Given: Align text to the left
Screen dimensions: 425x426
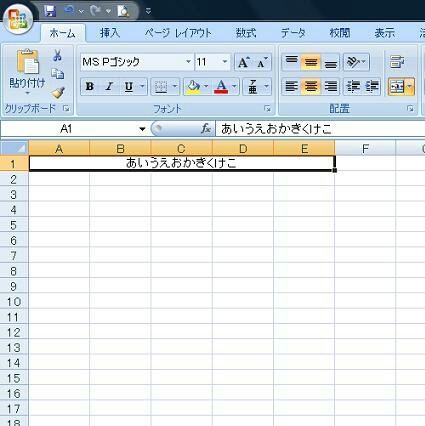Looking at the screenshot, I should [x=291, y=87].
